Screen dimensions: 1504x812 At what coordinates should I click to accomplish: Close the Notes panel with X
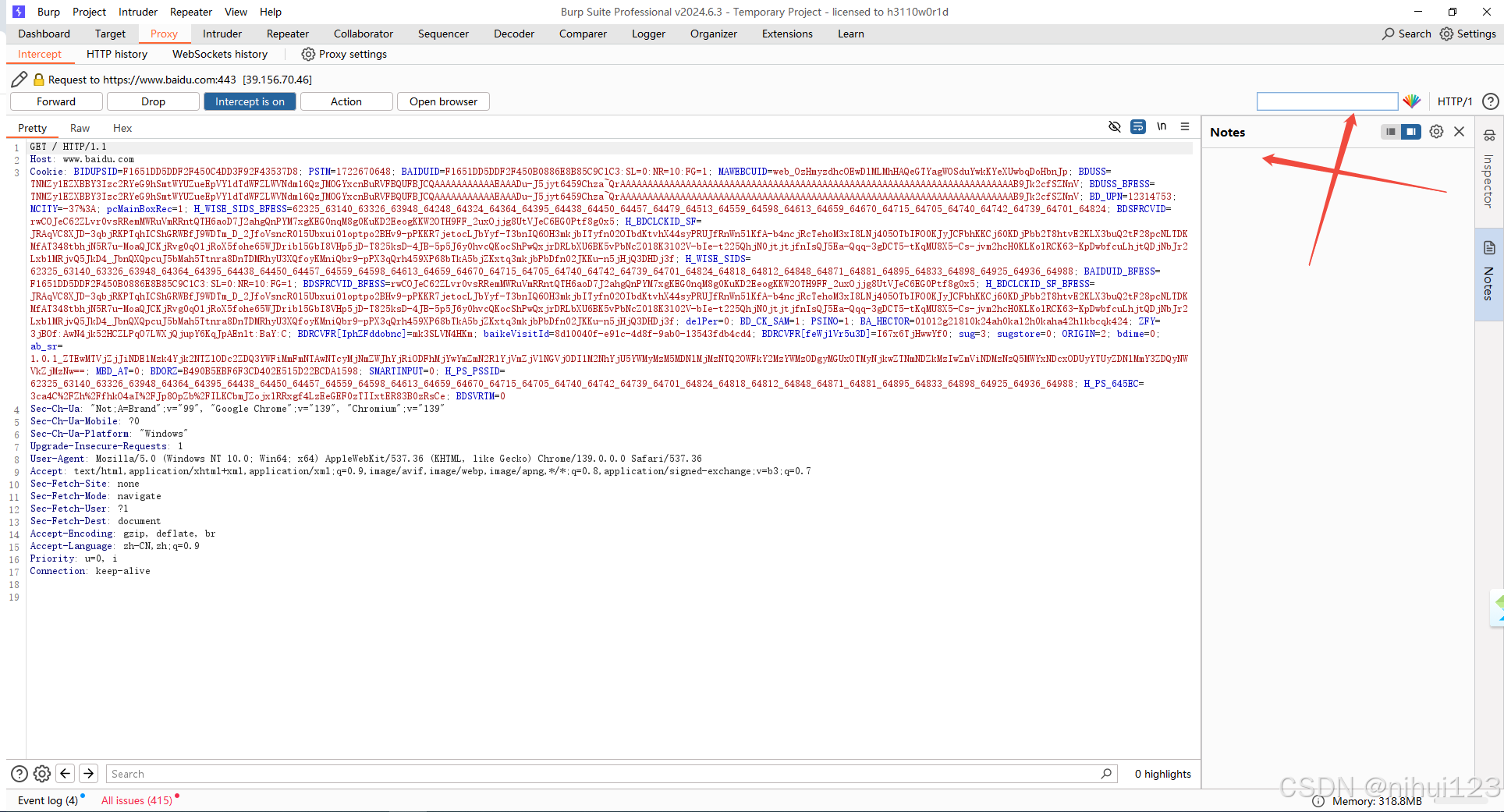click(x=1460, y=132)
